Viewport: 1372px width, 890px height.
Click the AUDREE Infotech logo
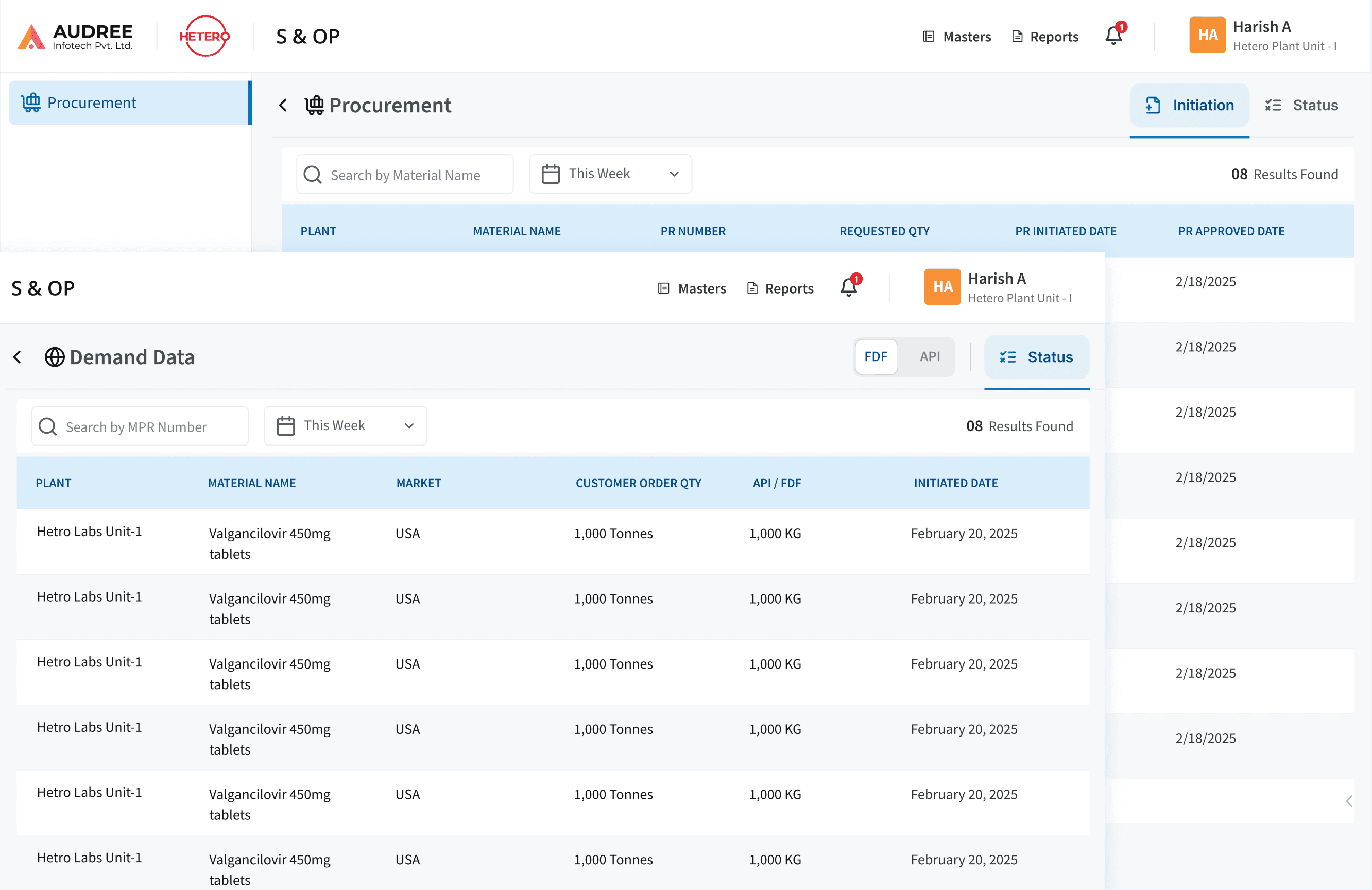(x=75, y=35)
